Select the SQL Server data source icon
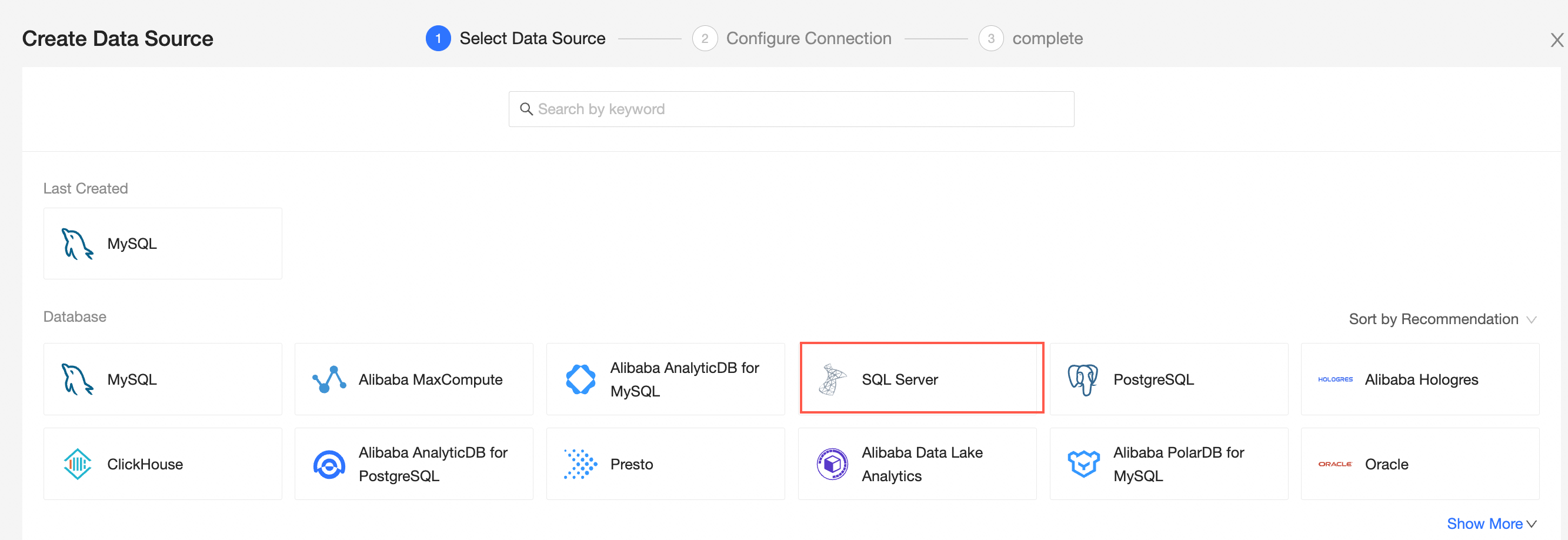 coord(835,378)
